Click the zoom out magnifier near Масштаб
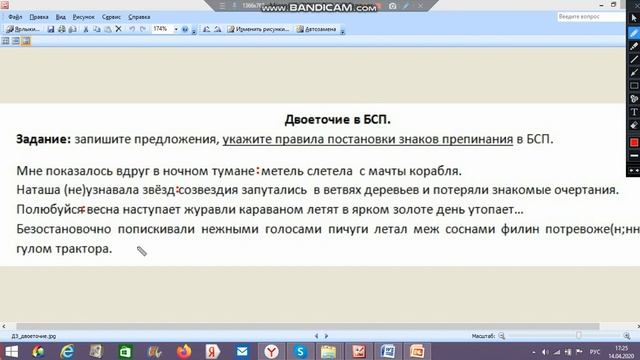Viewport: 640px width, 360px height. 502,336
